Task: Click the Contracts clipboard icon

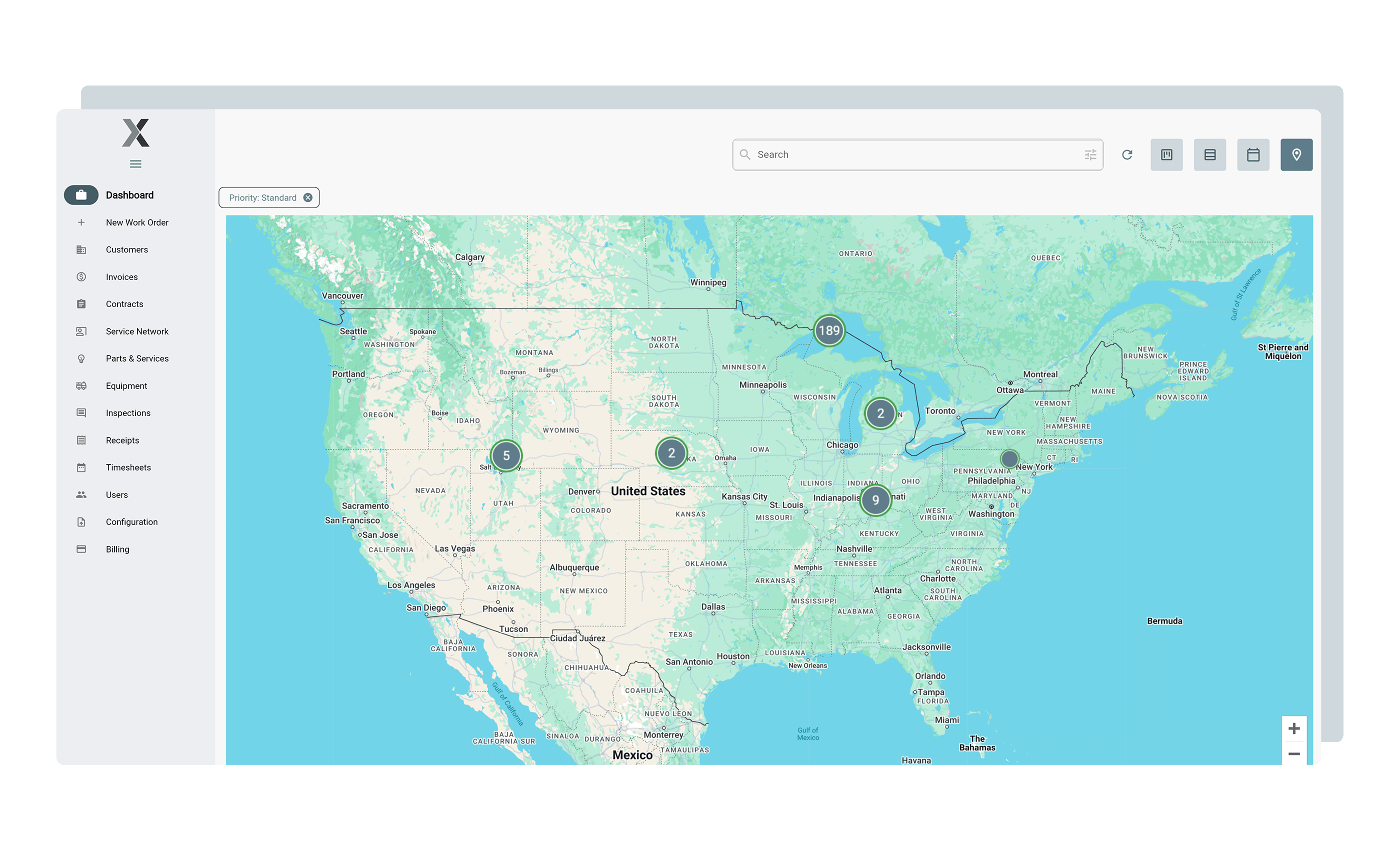Action: click(x=81, y=304)
